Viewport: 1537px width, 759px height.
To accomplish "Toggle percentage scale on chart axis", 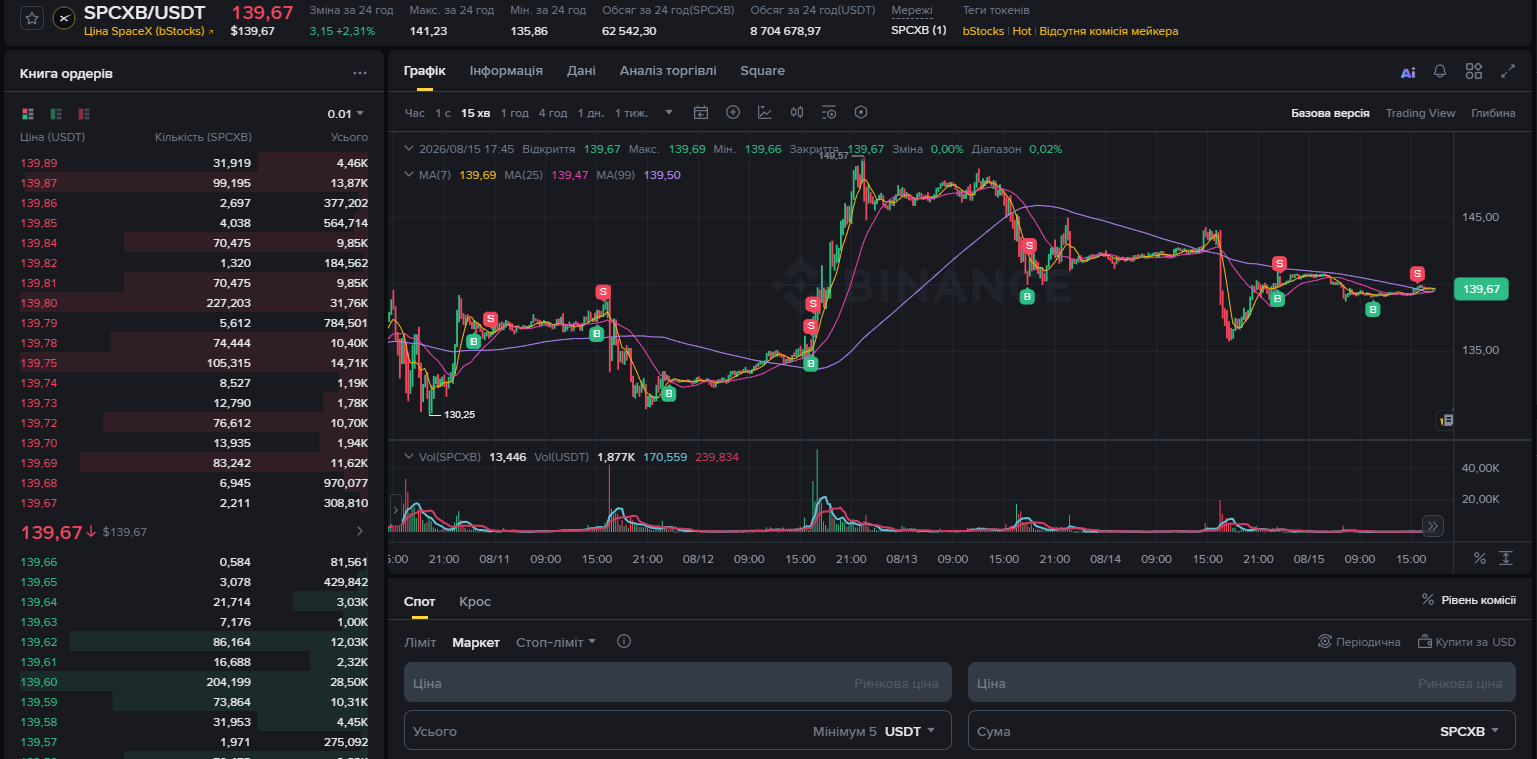I will click(1479, 557).
